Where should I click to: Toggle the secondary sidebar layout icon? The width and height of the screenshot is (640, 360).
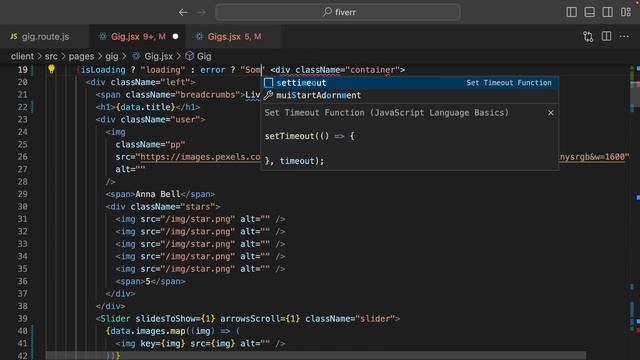click(x=607, y=12)
